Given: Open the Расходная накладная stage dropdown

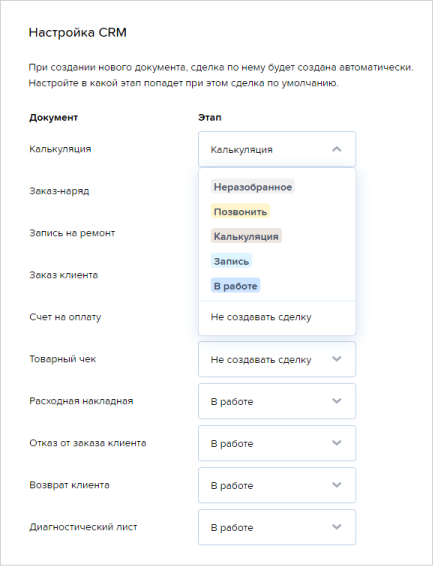Looking at the screenshot, I should click(277, 401).
